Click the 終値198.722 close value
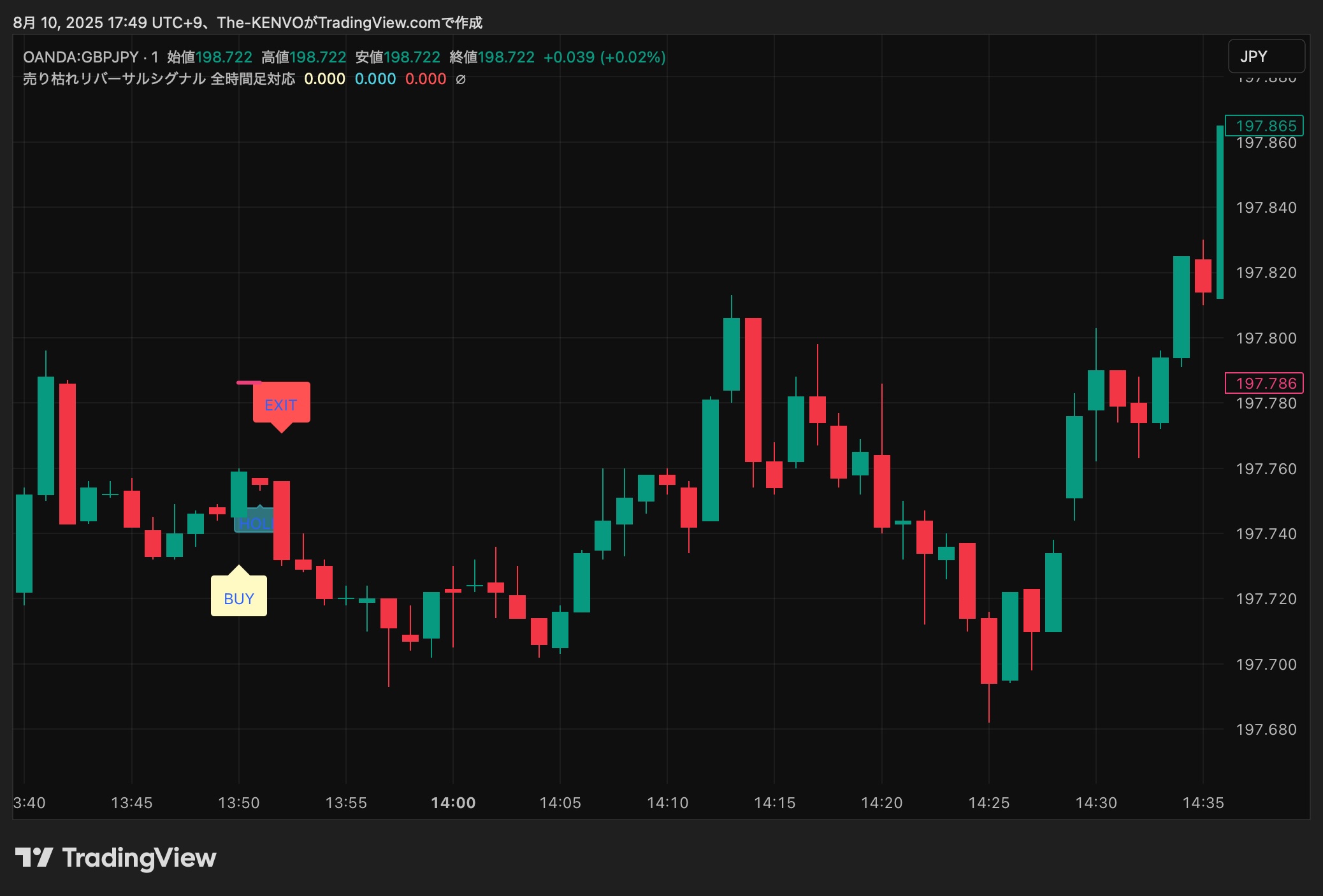 point(491,57)
